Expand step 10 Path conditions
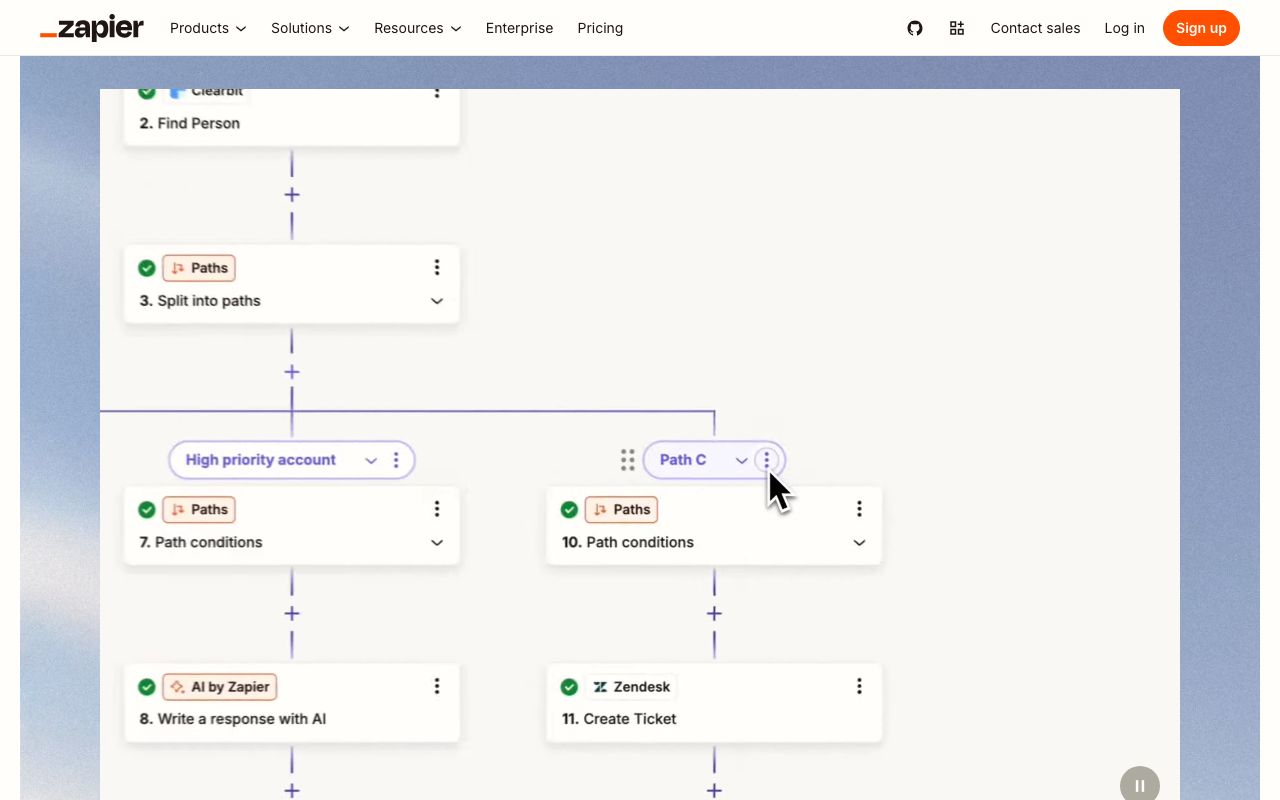 859,543
